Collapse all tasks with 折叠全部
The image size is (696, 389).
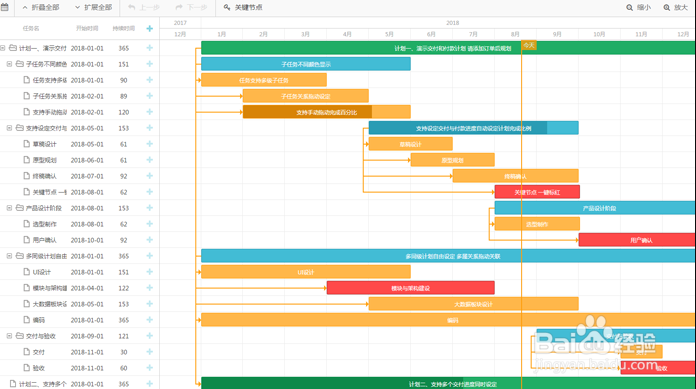41,8
